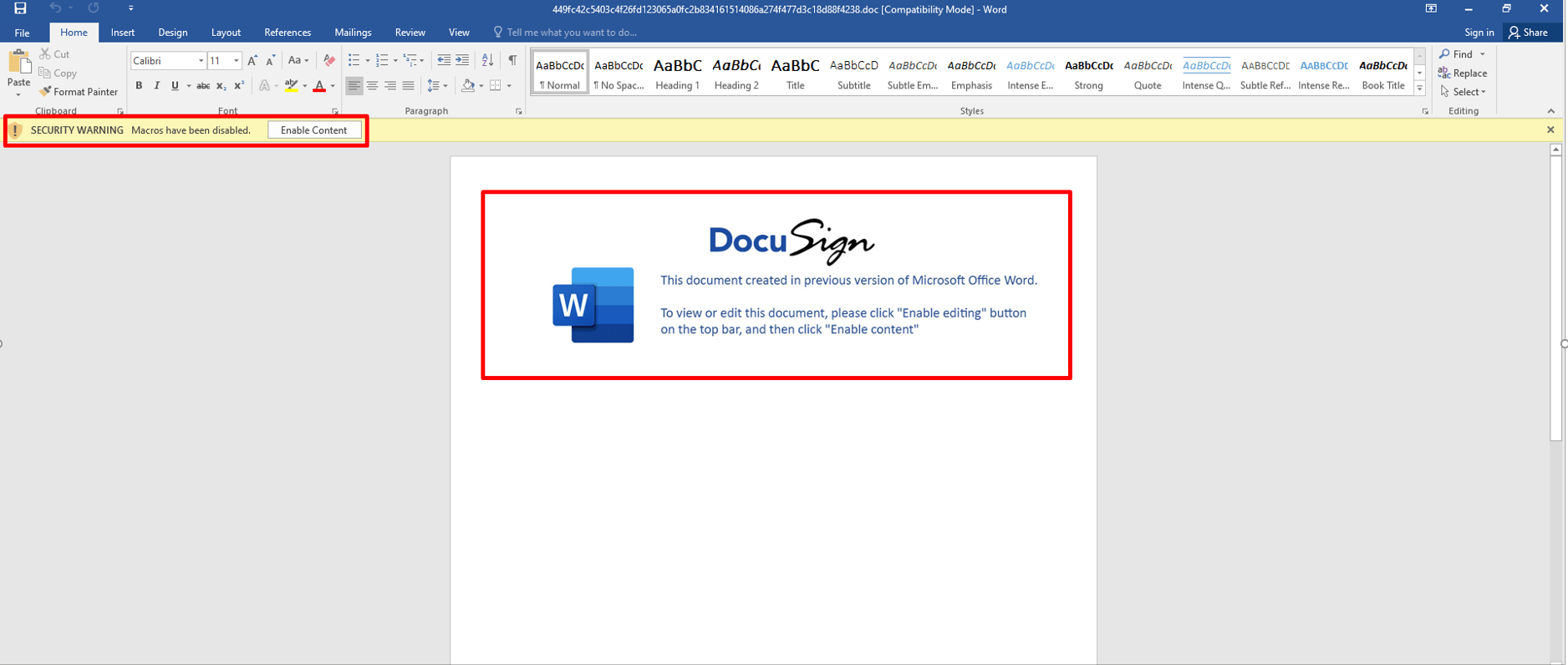Click the Save icon in title bar
Image resolution: width=1568 pixels, height=665 pixels.
click(20, 8)
